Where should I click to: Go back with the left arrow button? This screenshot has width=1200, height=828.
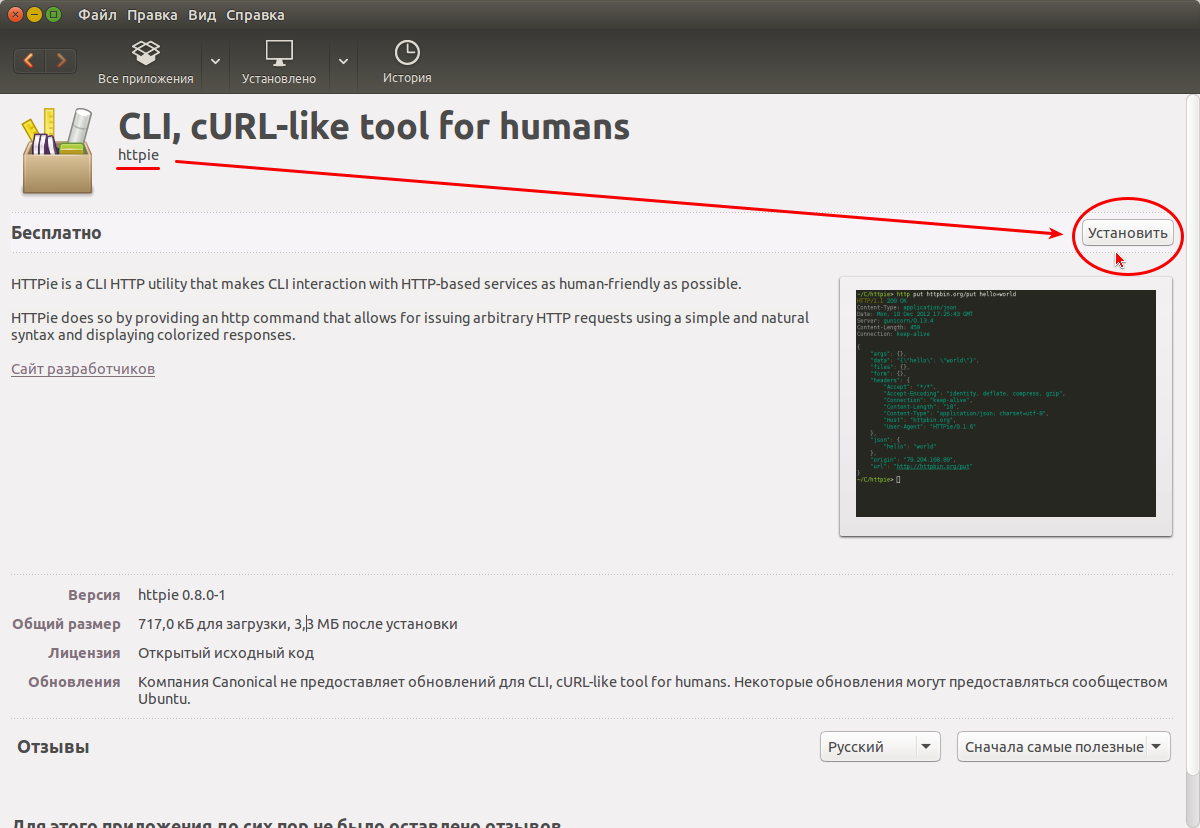click(29, 60)
